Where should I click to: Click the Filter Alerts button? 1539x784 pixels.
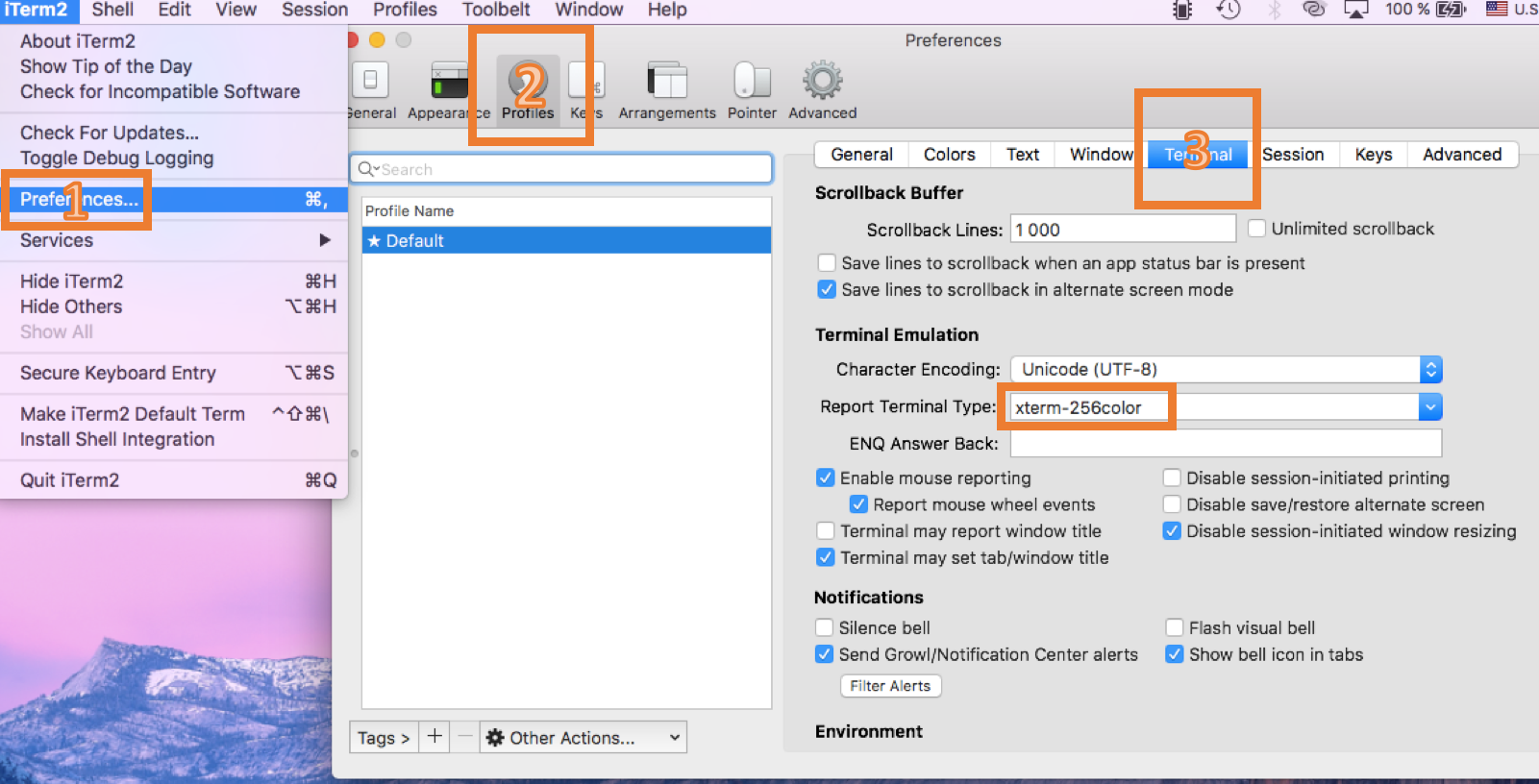click(x=890, y=686)
